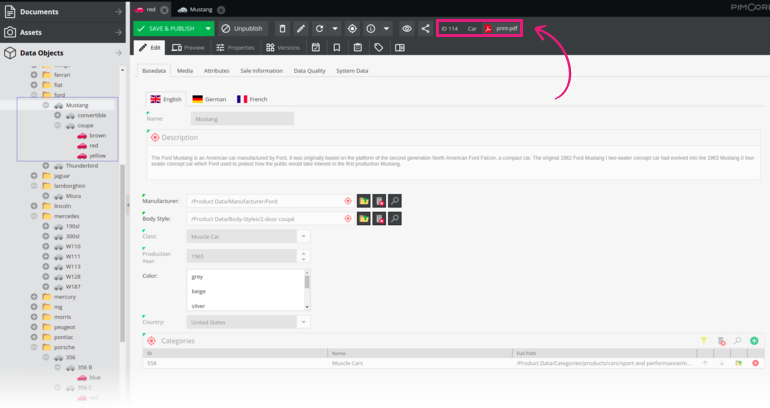
Task: Open the Body Style folder icon
Action: (x=363, y=218)
